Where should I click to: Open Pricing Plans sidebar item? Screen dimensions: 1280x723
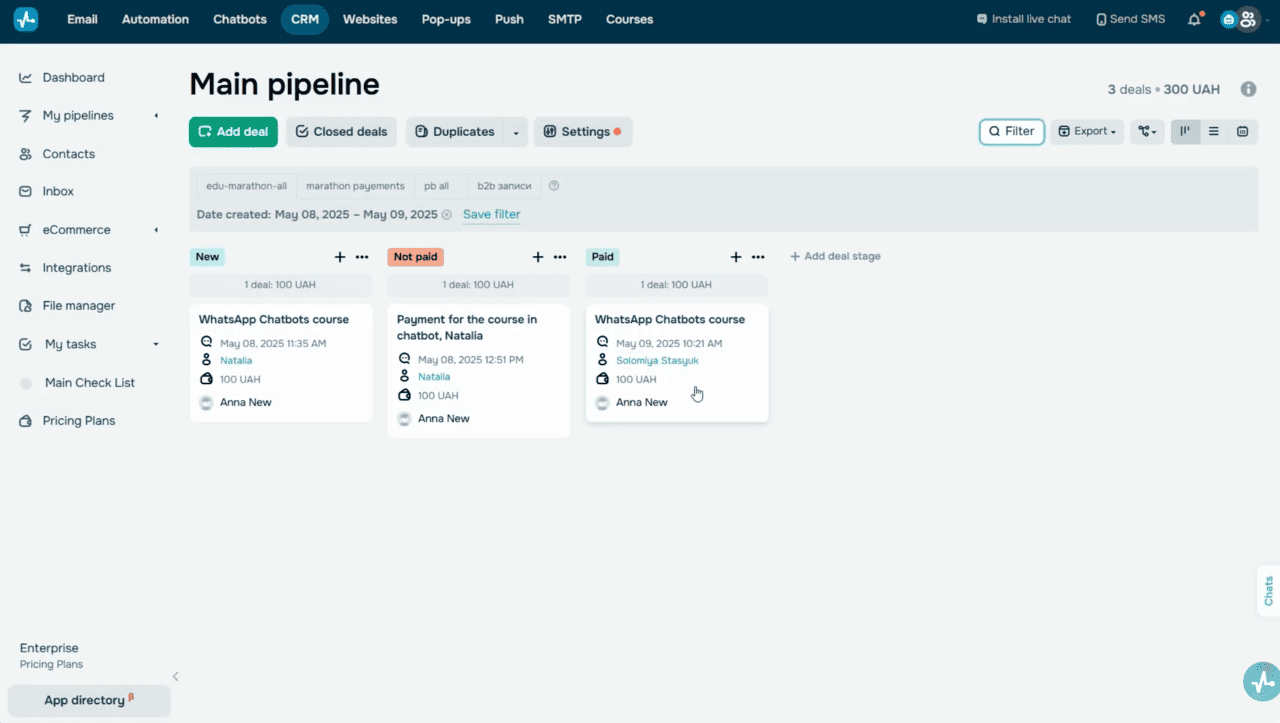point(78,421)
